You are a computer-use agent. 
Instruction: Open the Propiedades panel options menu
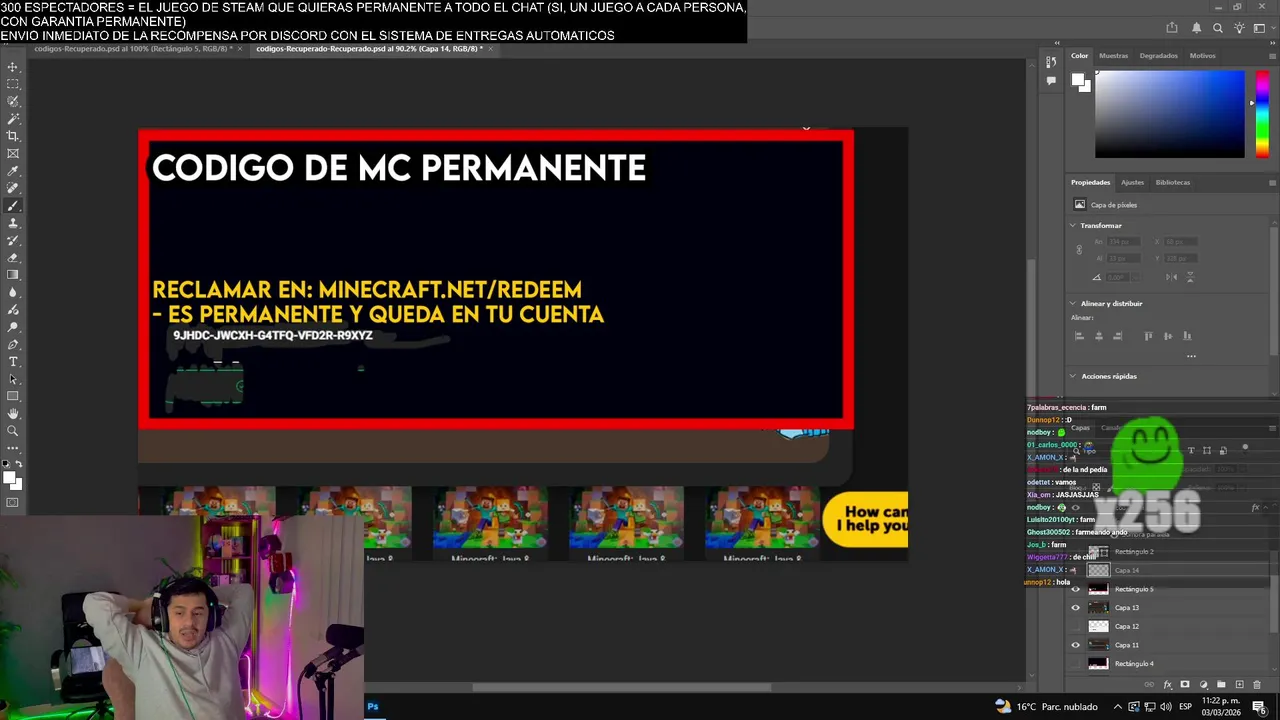pyautogui.click(x=1272, y=183)
